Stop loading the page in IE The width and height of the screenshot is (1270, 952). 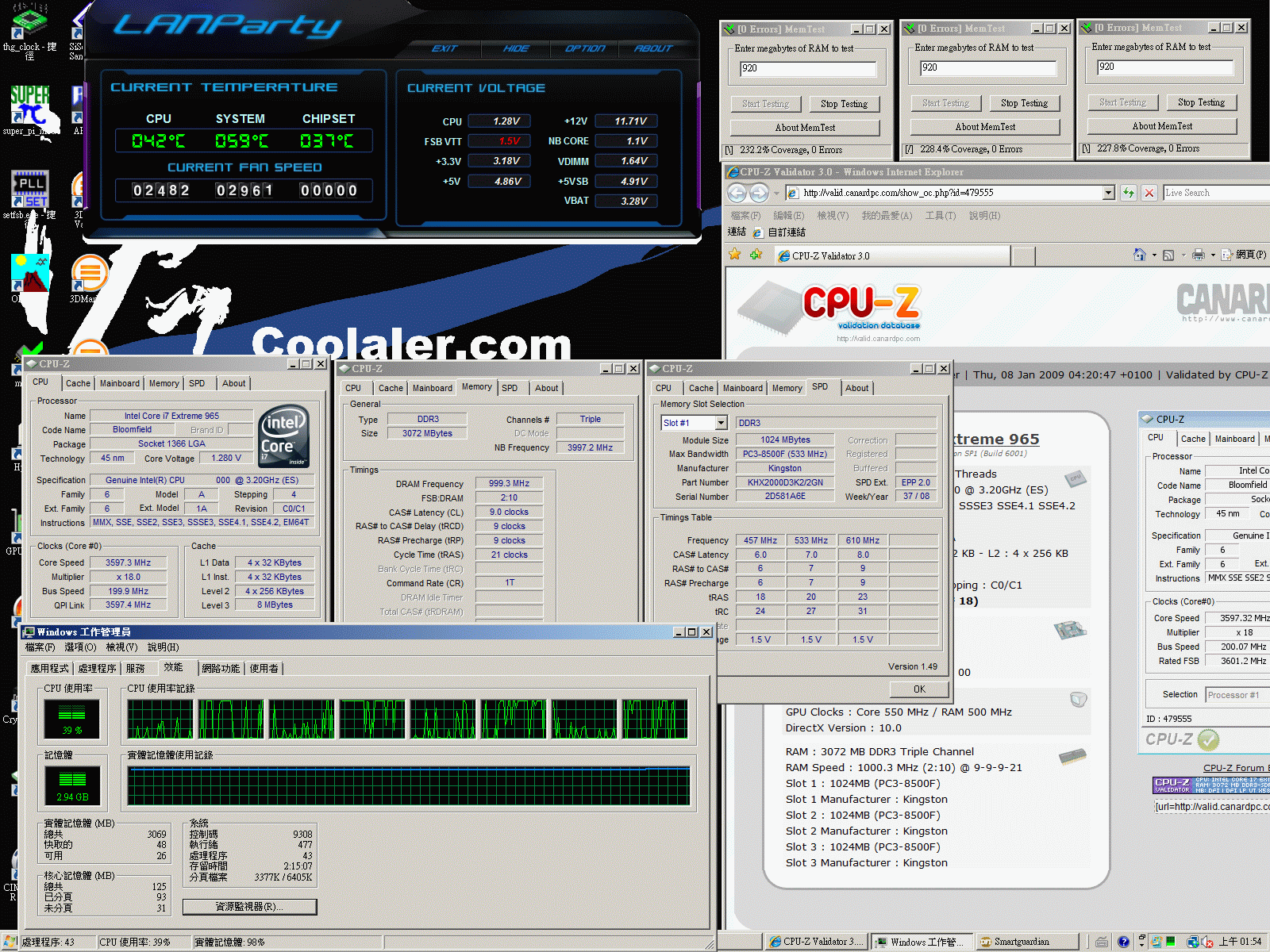point(1149,193)
